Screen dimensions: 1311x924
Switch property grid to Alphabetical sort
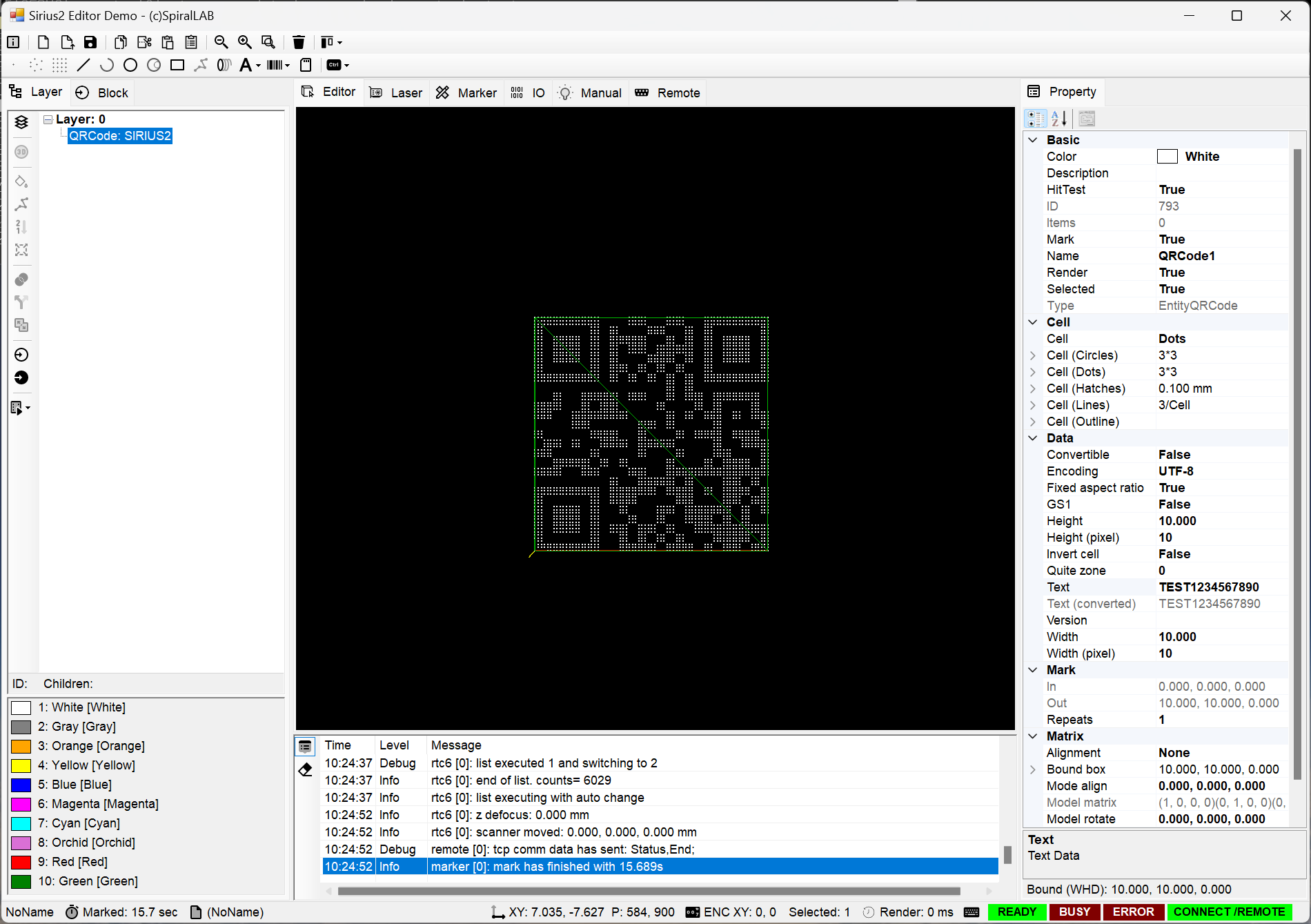(x=1059, y=119)
